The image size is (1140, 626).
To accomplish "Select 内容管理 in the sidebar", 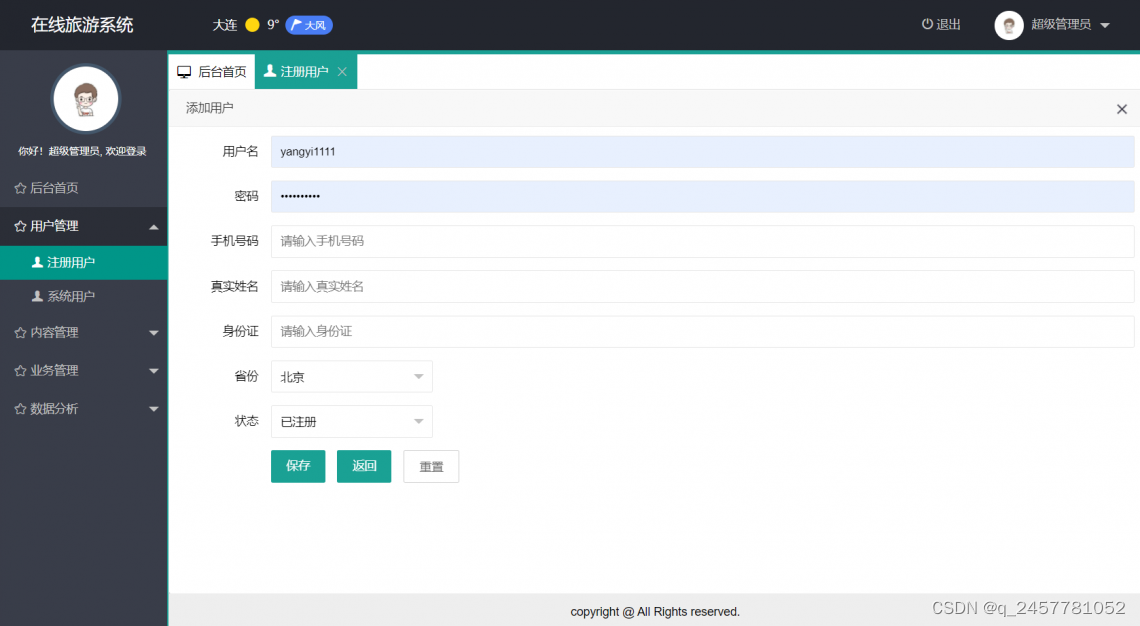I will (84, 333).
